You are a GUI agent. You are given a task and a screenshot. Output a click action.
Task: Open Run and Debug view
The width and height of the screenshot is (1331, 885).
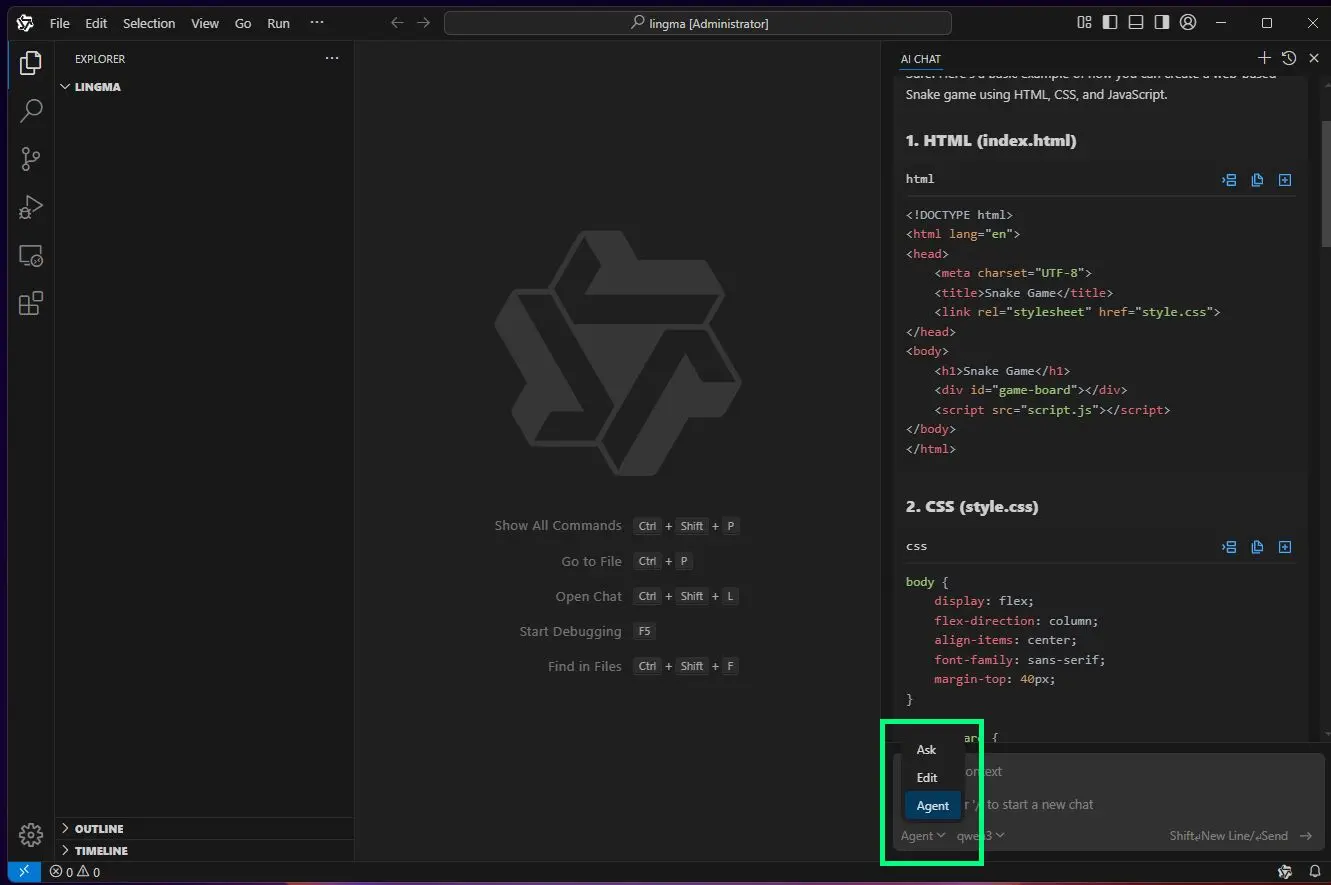31,207
